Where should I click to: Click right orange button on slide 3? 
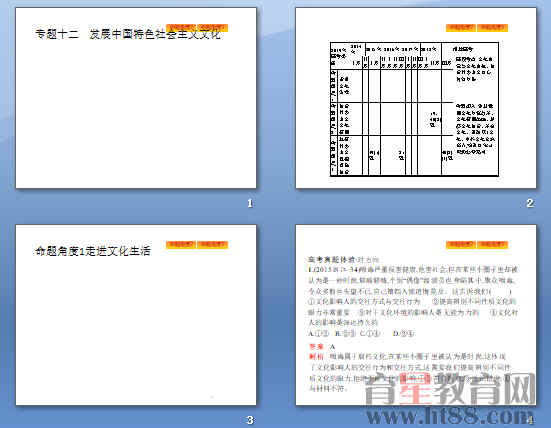[213, 245]
